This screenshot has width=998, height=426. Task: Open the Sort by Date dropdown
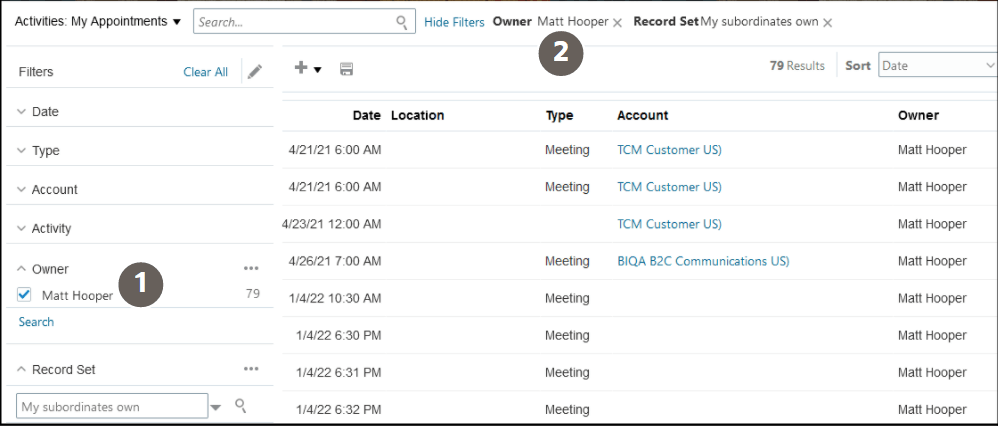click(x=936, y=66)
